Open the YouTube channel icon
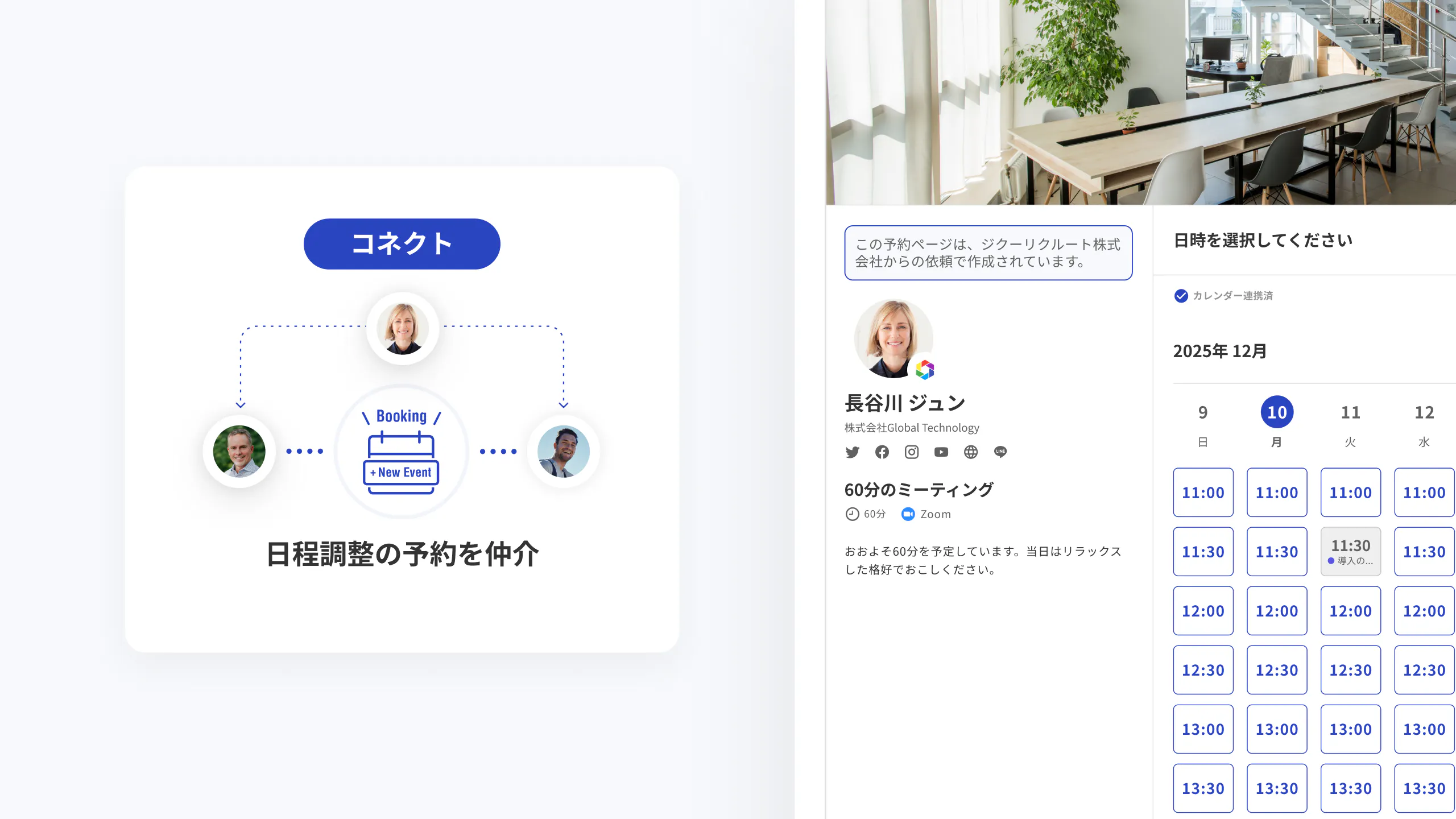This screenshot has width=1456, height=819. click(941, 452)
